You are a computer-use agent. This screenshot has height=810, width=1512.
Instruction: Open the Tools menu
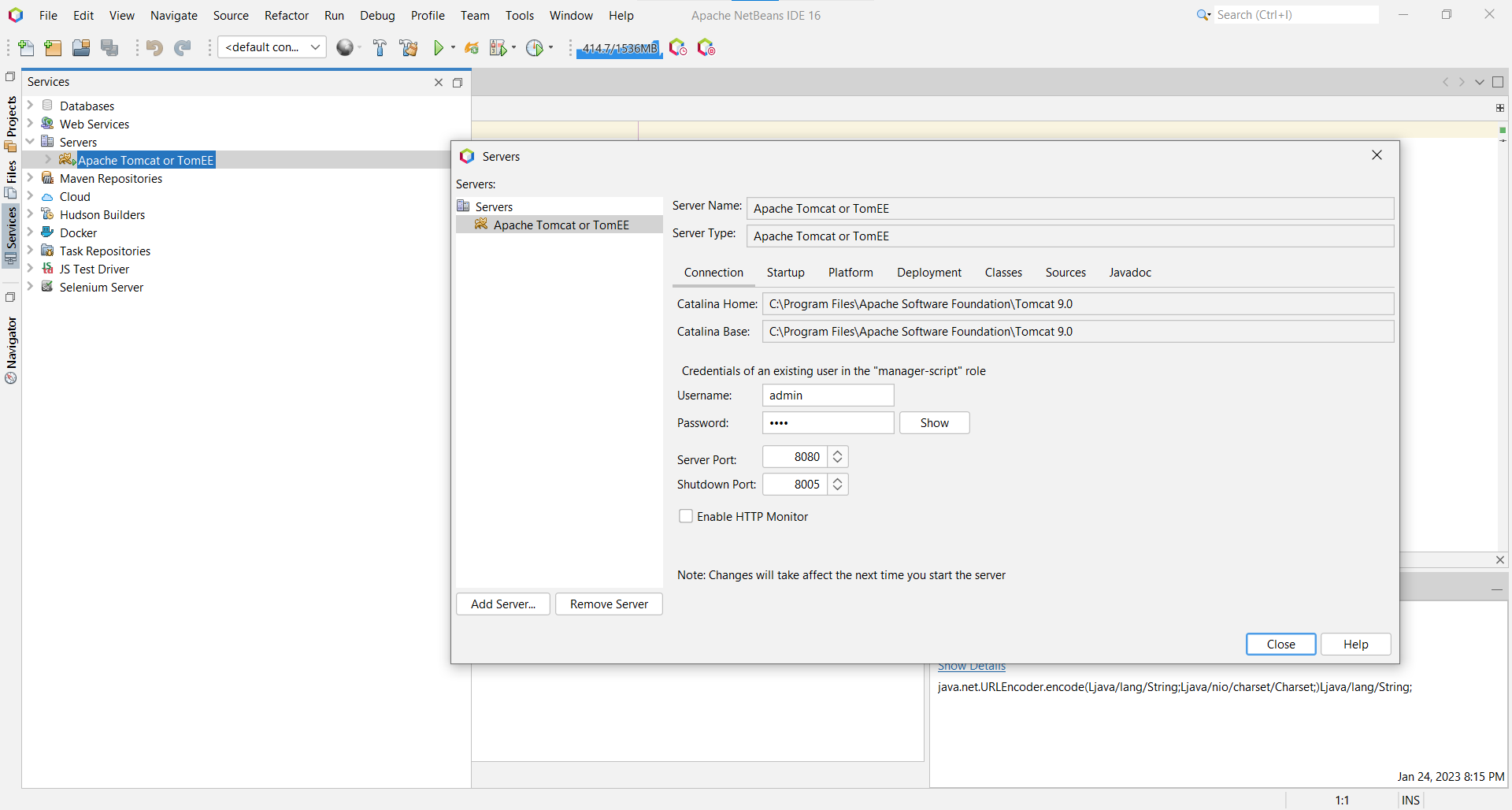click(520, 16)
